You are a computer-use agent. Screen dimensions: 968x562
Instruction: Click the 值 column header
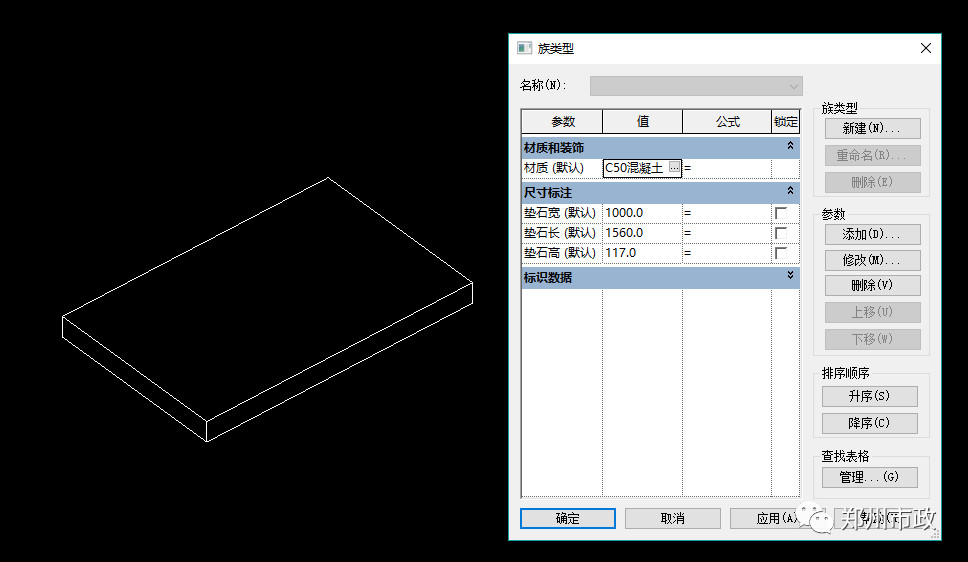[x=643, y=122]
